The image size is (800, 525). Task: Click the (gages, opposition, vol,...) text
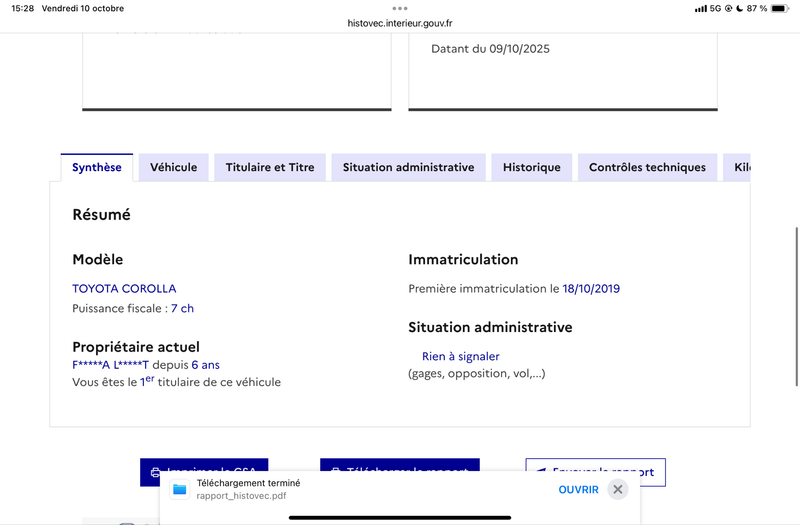(x=477, y=373)
